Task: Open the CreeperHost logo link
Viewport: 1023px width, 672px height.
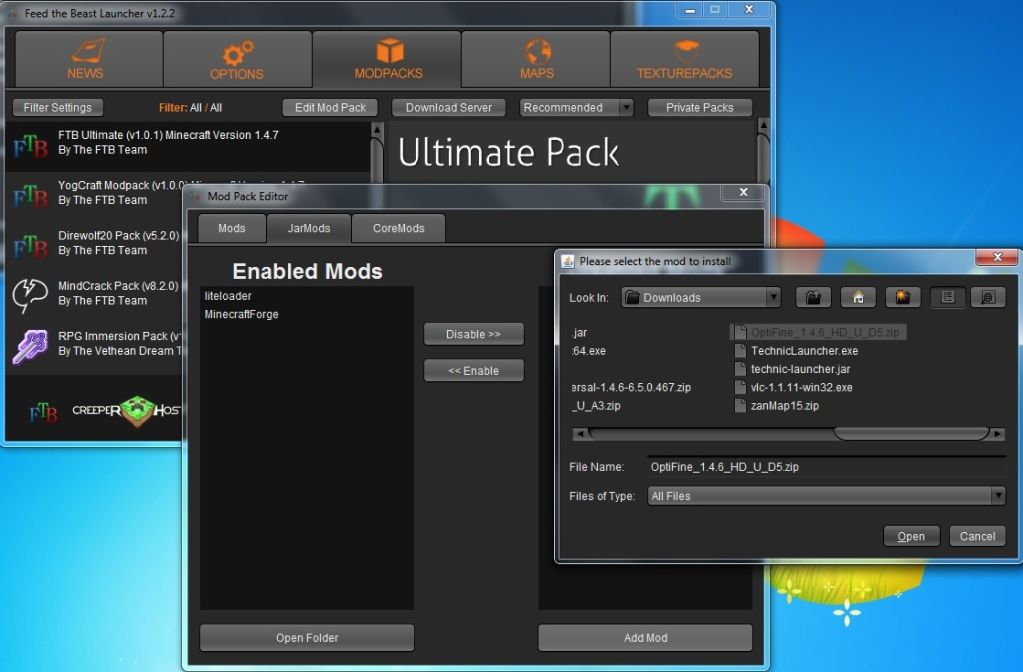Action: point(125,411)
